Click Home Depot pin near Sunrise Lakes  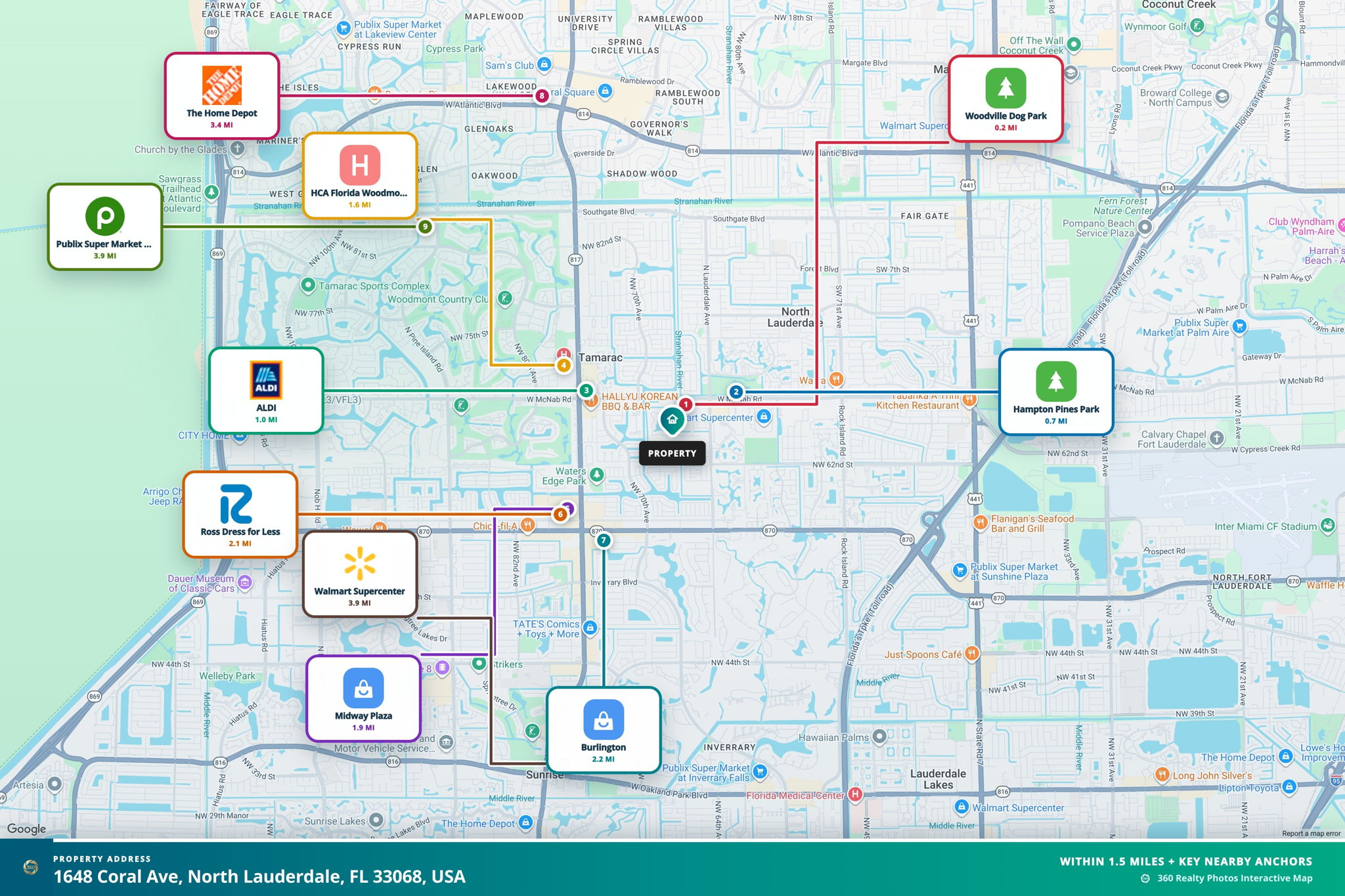click(x=525, y=822)
